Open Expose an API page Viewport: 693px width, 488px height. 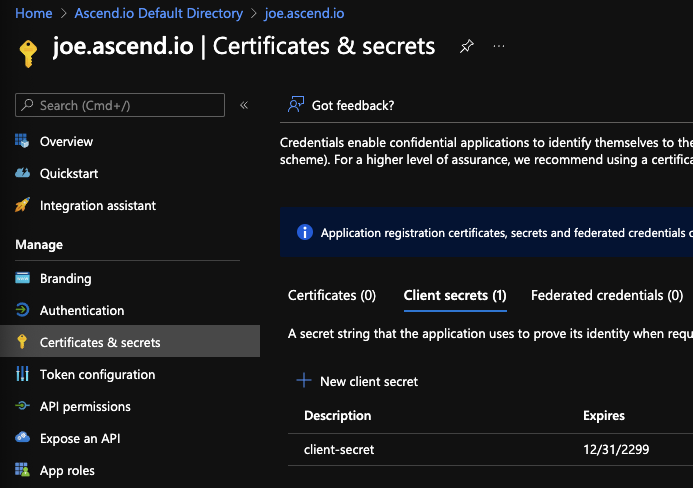tap(80, 439)
